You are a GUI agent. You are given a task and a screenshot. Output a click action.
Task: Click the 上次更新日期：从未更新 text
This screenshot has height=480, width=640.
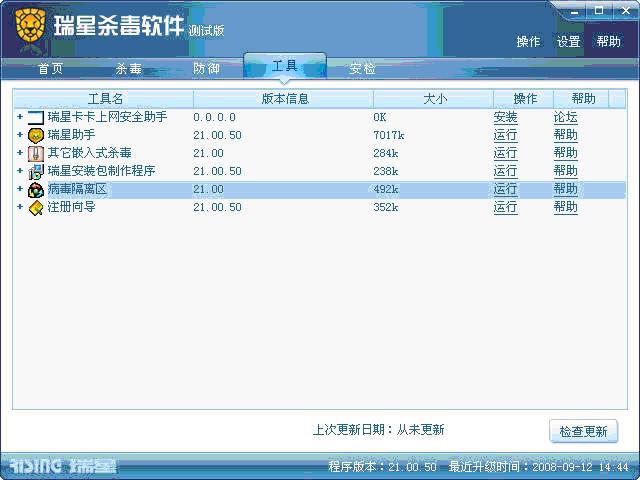[378, 430]
